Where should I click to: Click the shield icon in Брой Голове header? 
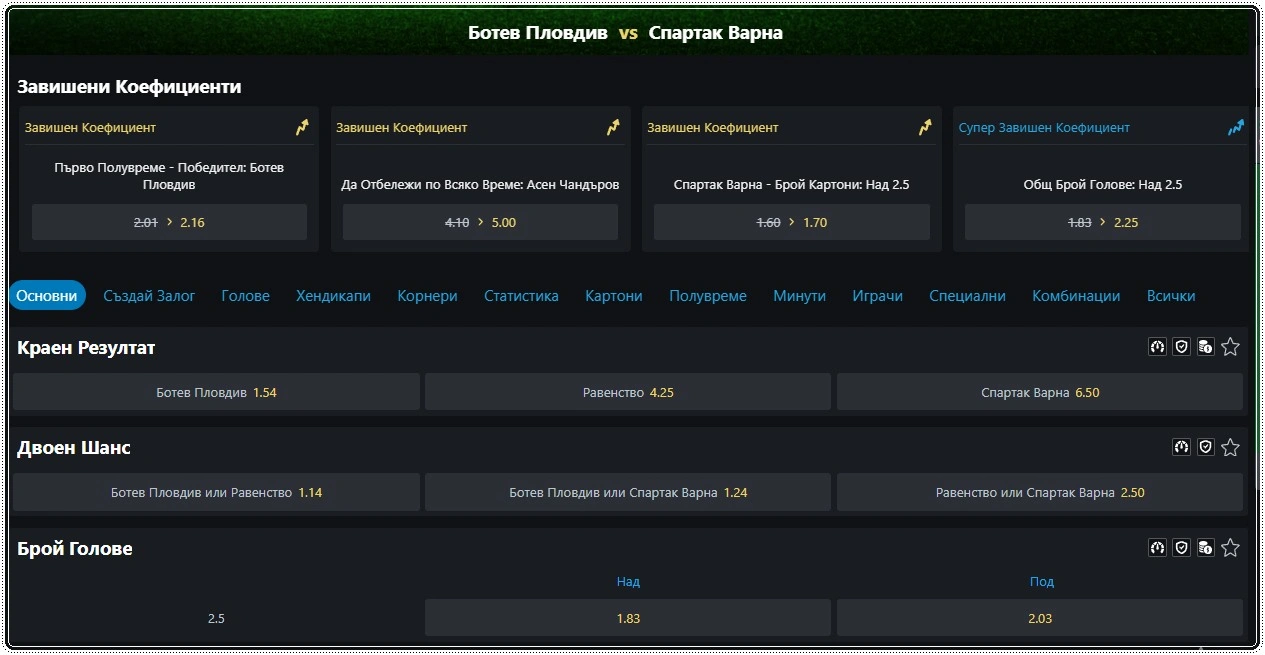[x=1181, y=547]
